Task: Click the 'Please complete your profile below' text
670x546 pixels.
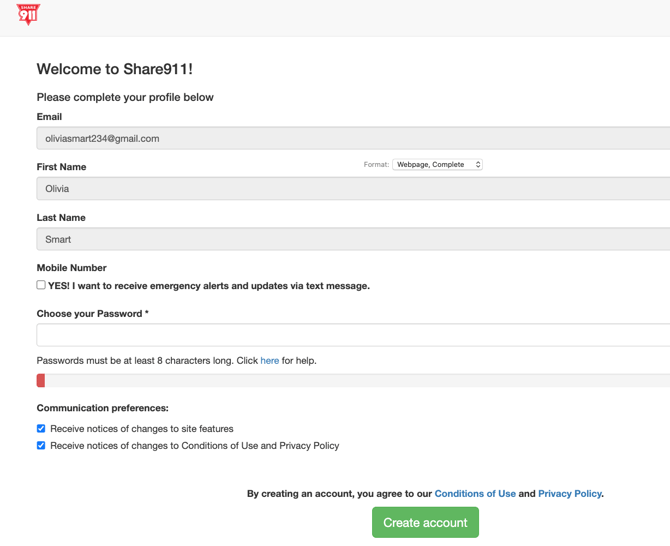Action: coord(125,98)
